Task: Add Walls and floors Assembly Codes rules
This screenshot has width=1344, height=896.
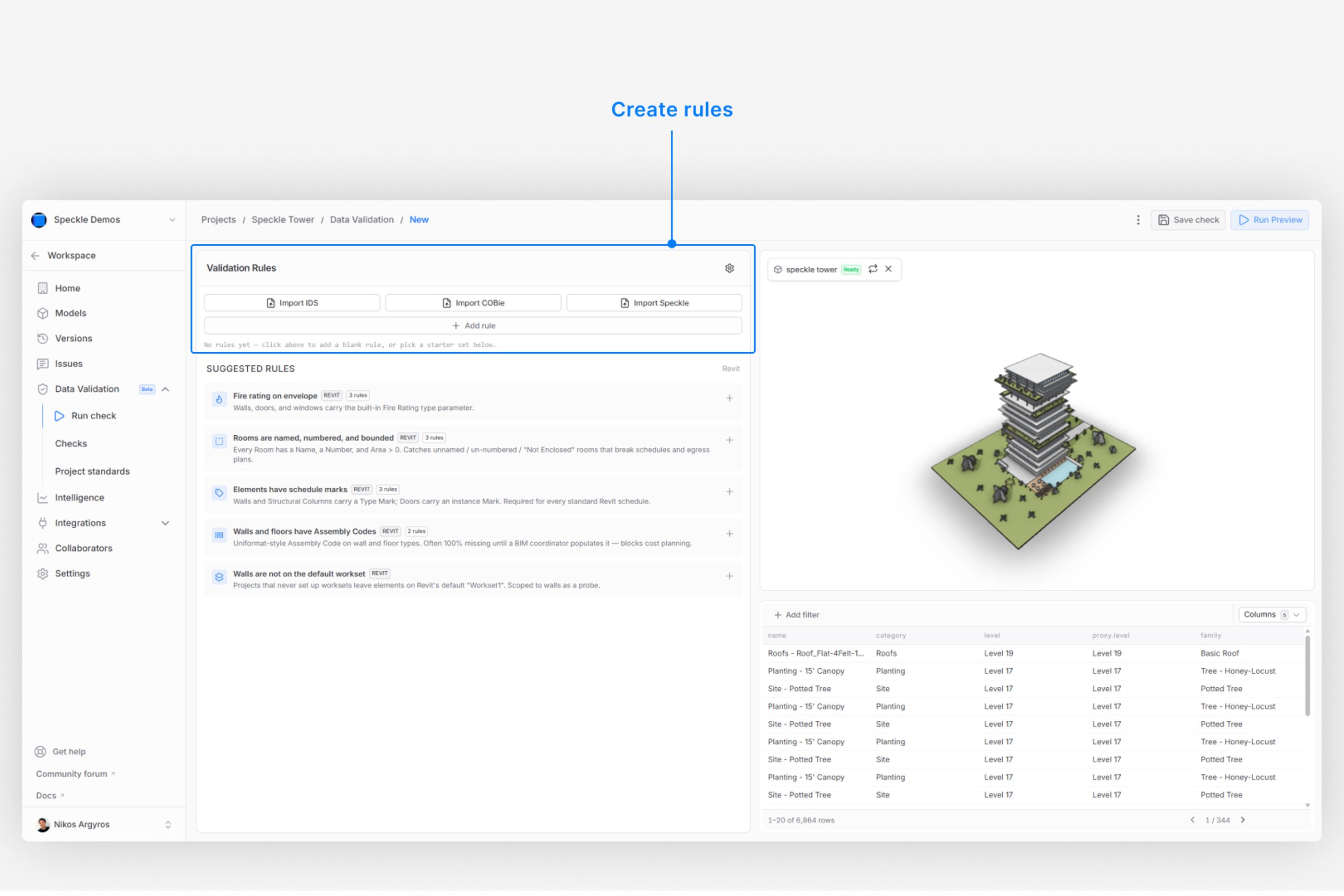Action: (730, 534)
